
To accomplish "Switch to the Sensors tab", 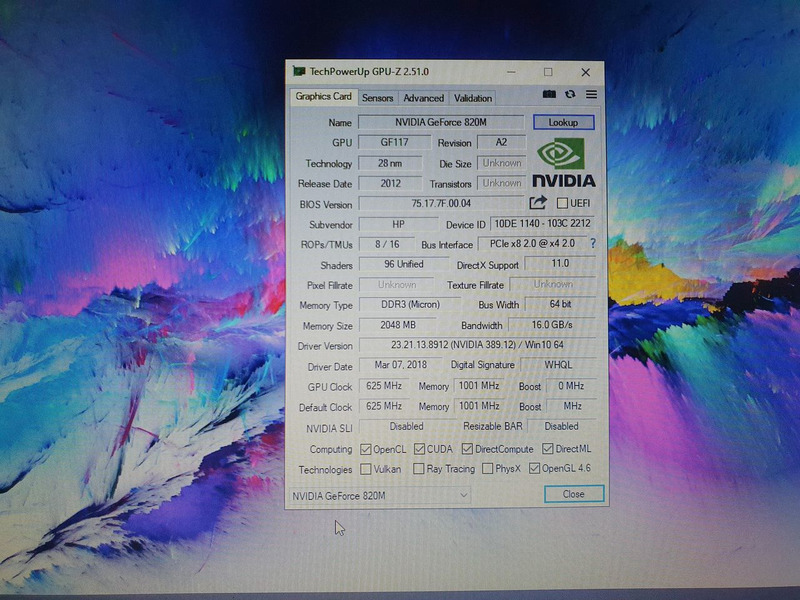I will pos(378,98).
